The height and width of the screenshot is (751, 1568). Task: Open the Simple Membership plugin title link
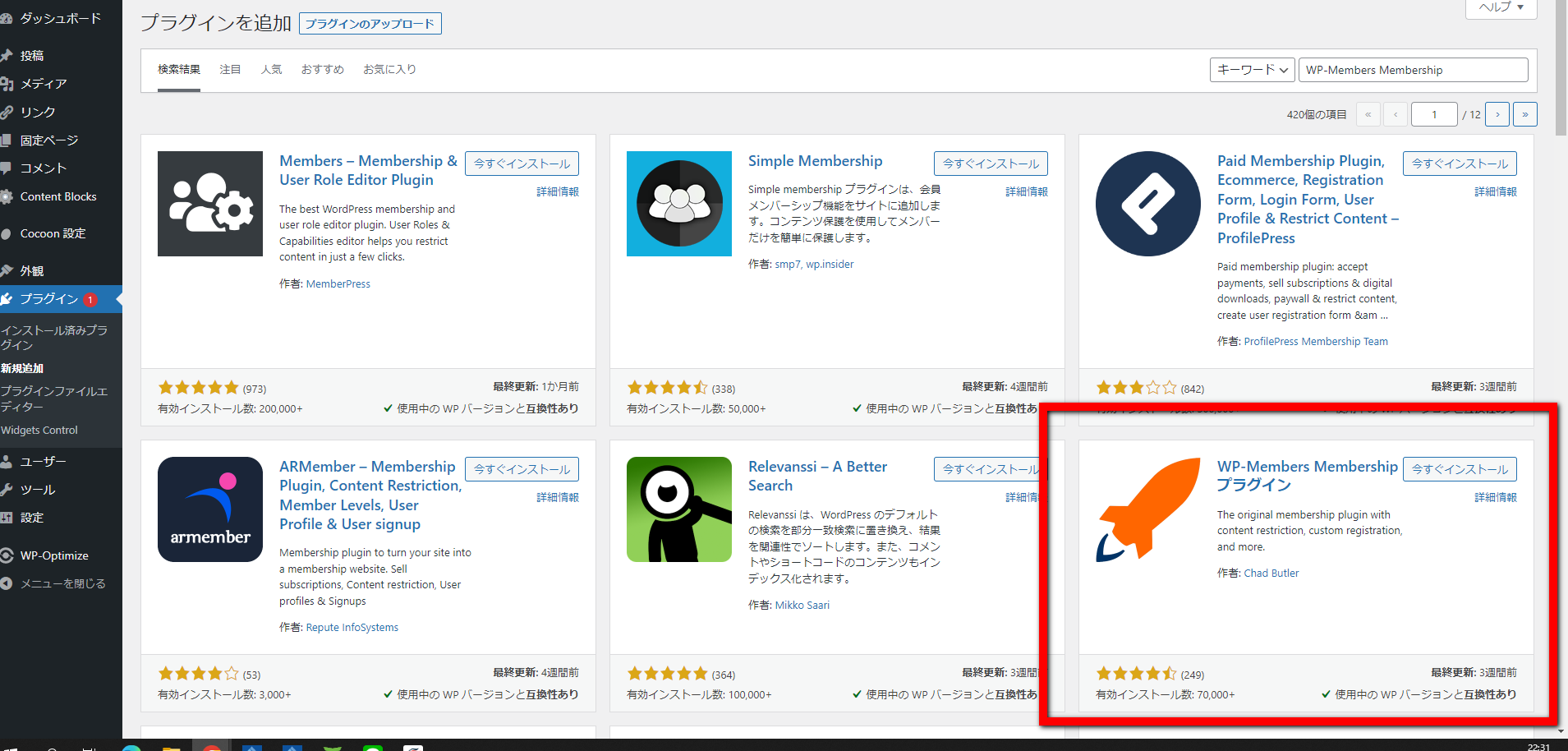pos(815,161)
